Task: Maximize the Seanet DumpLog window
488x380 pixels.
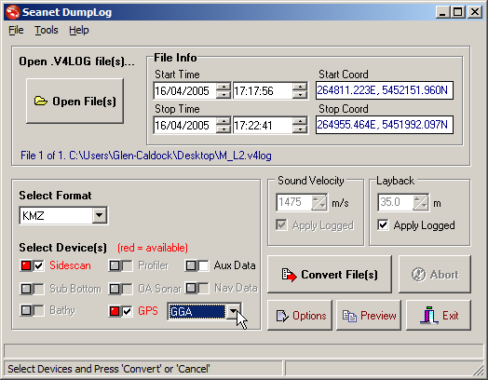Action: click(458, 12)
